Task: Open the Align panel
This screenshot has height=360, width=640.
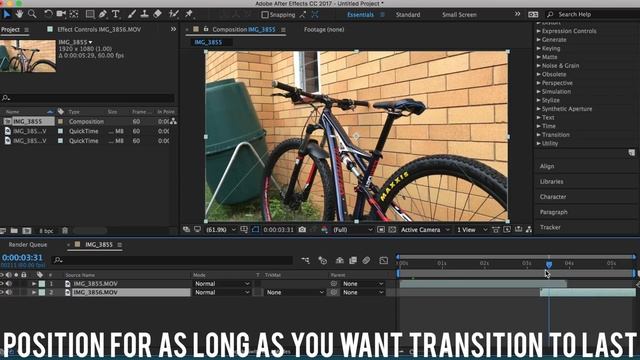Action: tap(547, 166)
